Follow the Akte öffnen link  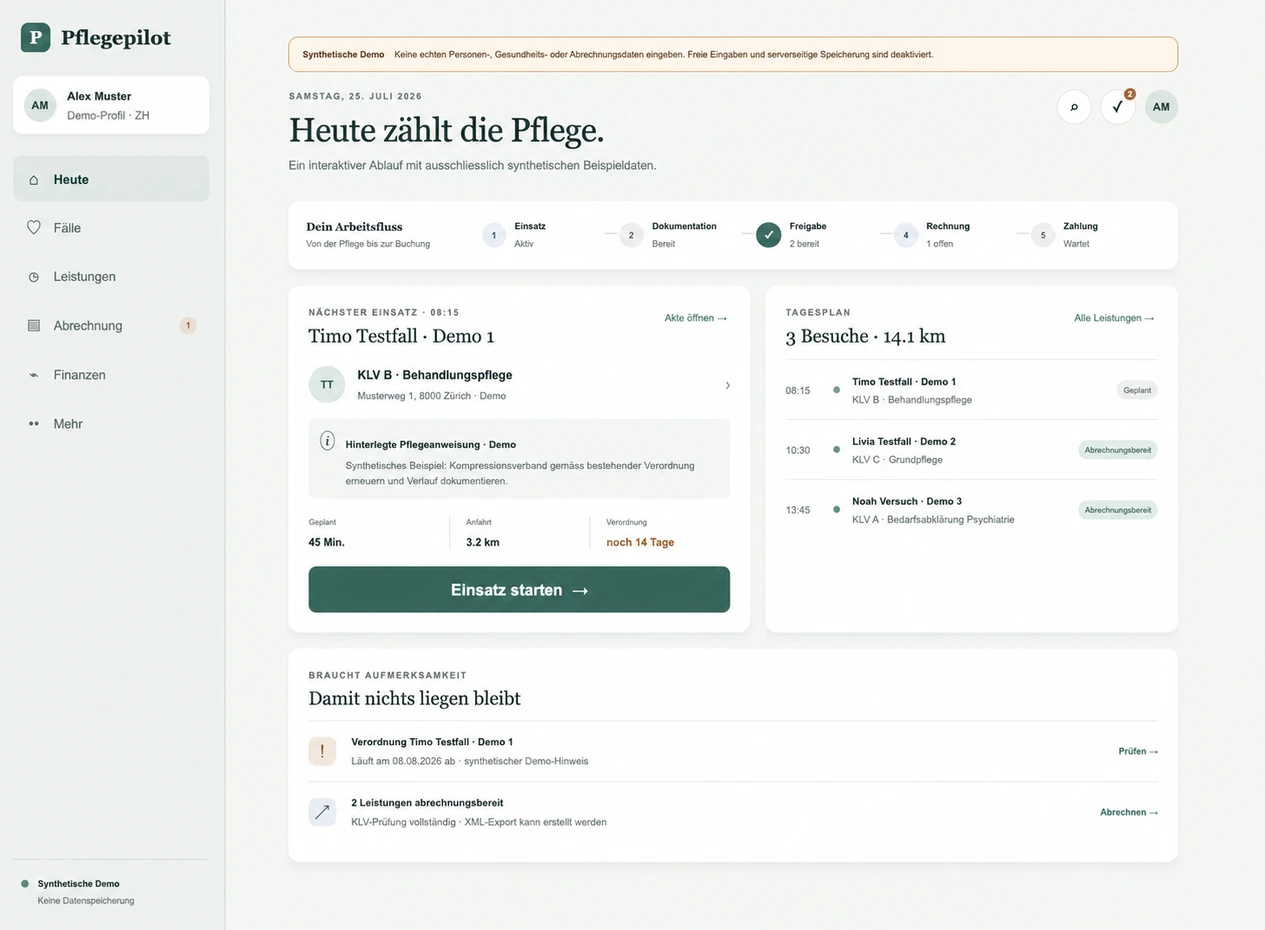click(x=696, y=318)
